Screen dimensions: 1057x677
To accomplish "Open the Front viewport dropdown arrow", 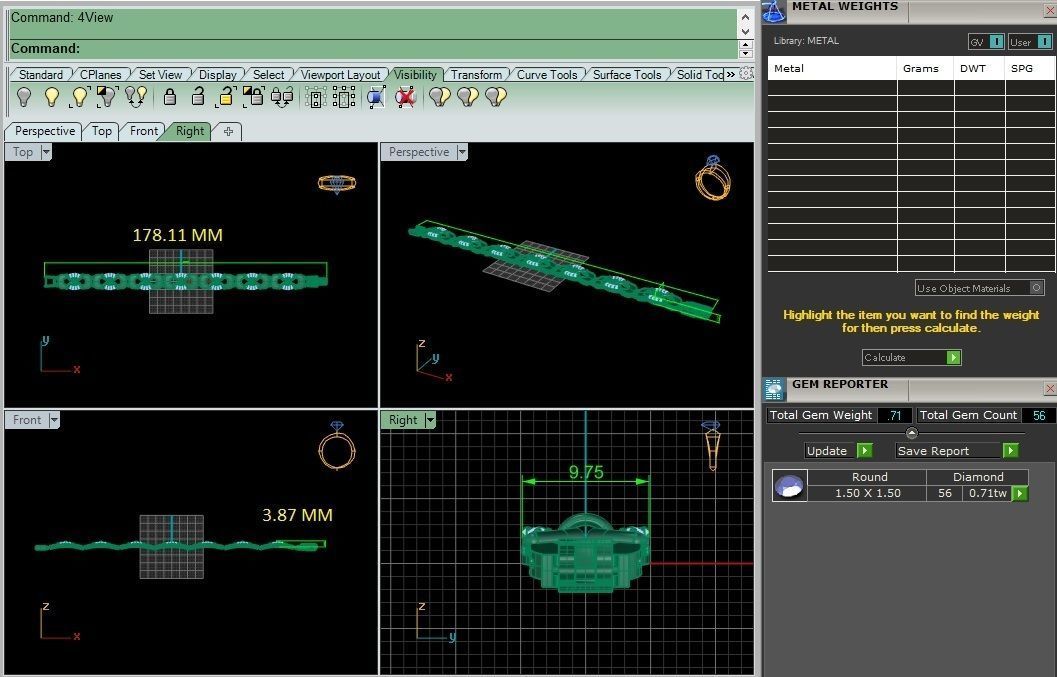I will pos(54,420).
